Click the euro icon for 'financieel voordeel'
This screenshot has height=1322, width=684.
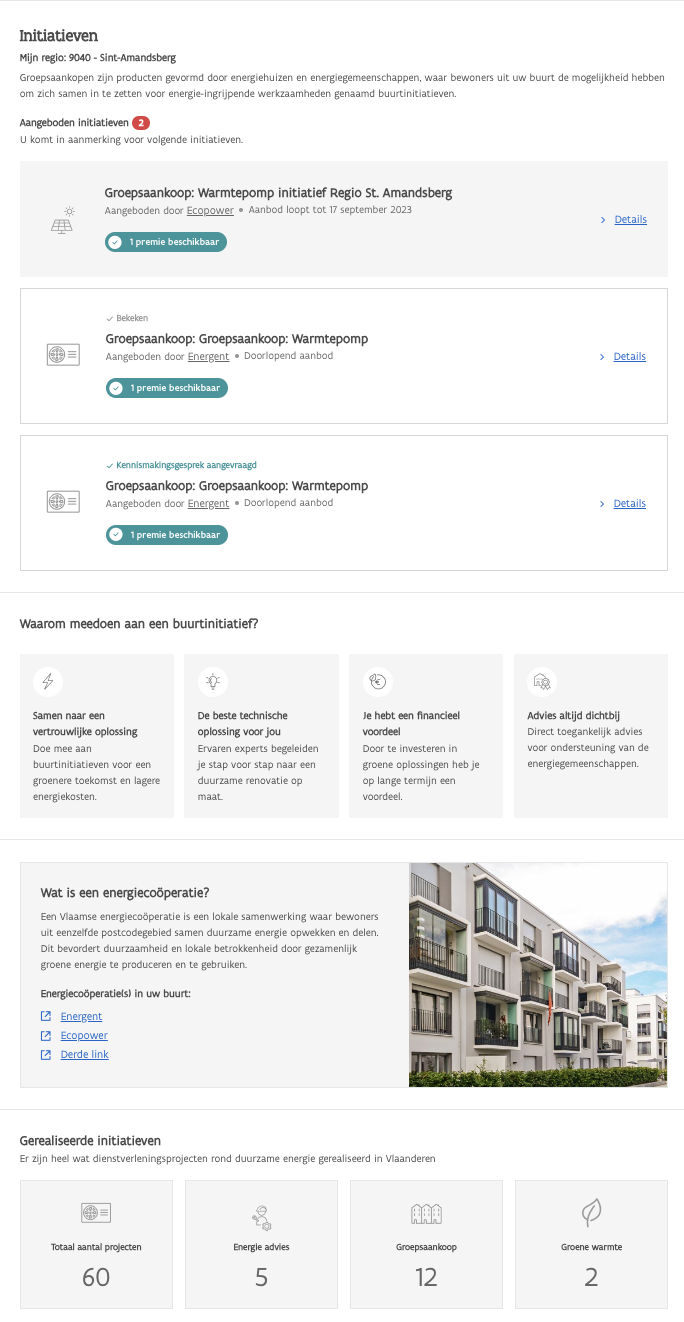[377, 682]
